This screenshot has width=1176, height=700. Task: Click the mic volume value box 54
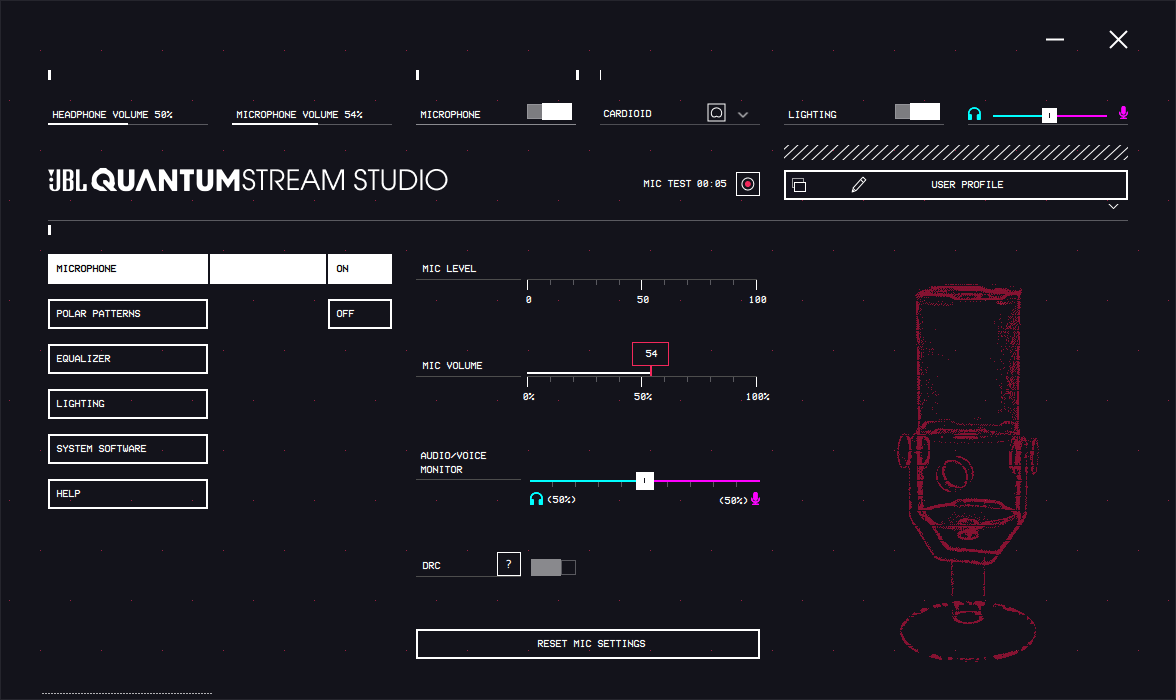tap(650, 353)
